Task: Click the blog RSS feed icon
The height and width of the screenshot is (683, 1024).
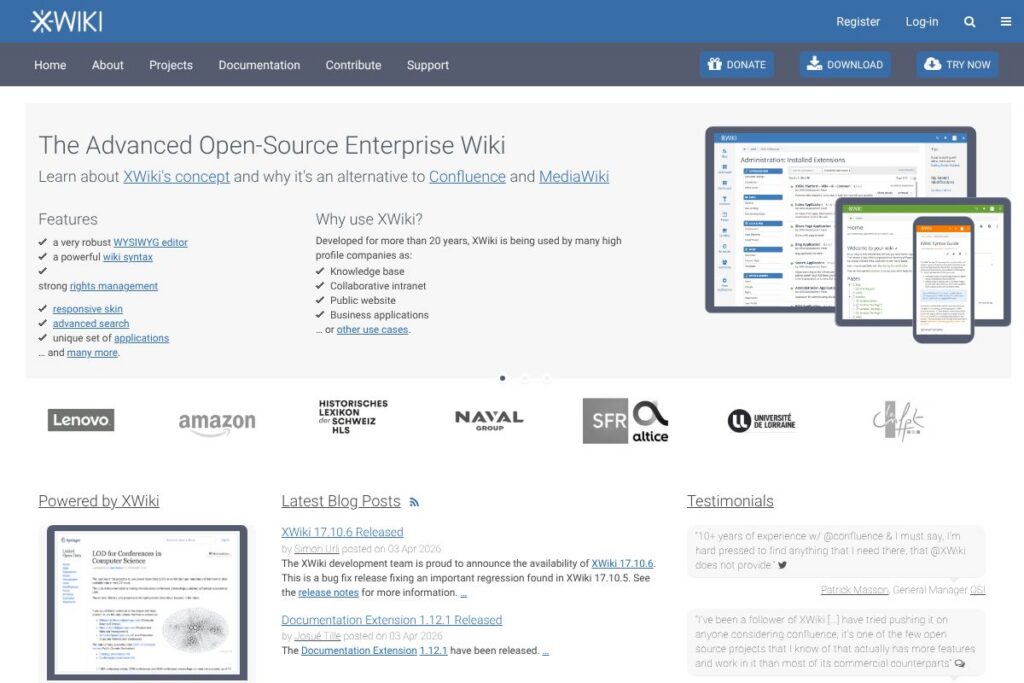Action: (x=414, y=502)
